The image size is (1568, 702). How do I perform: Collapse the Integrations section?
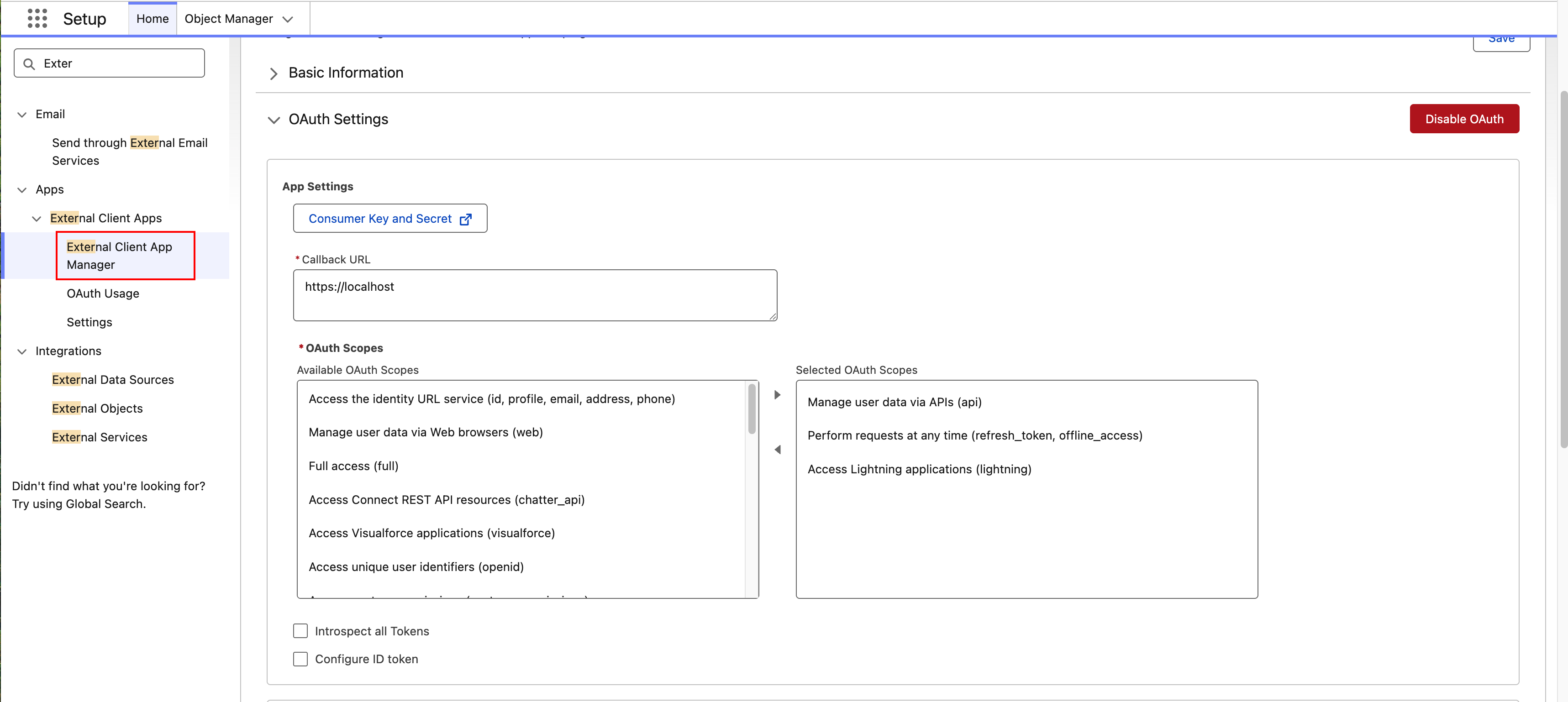[22, 351]
